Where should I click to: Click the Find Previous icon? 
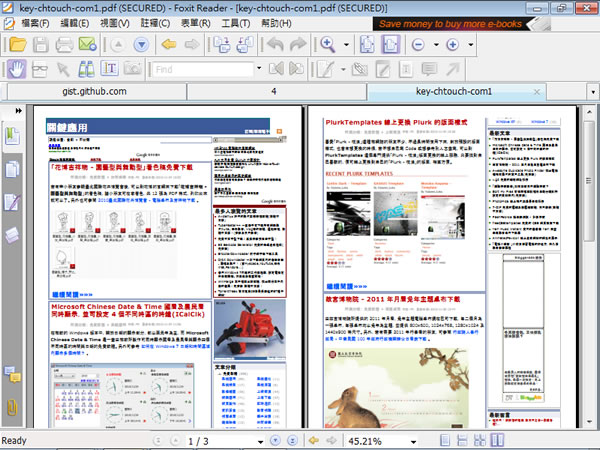click(x=276, y=69)
